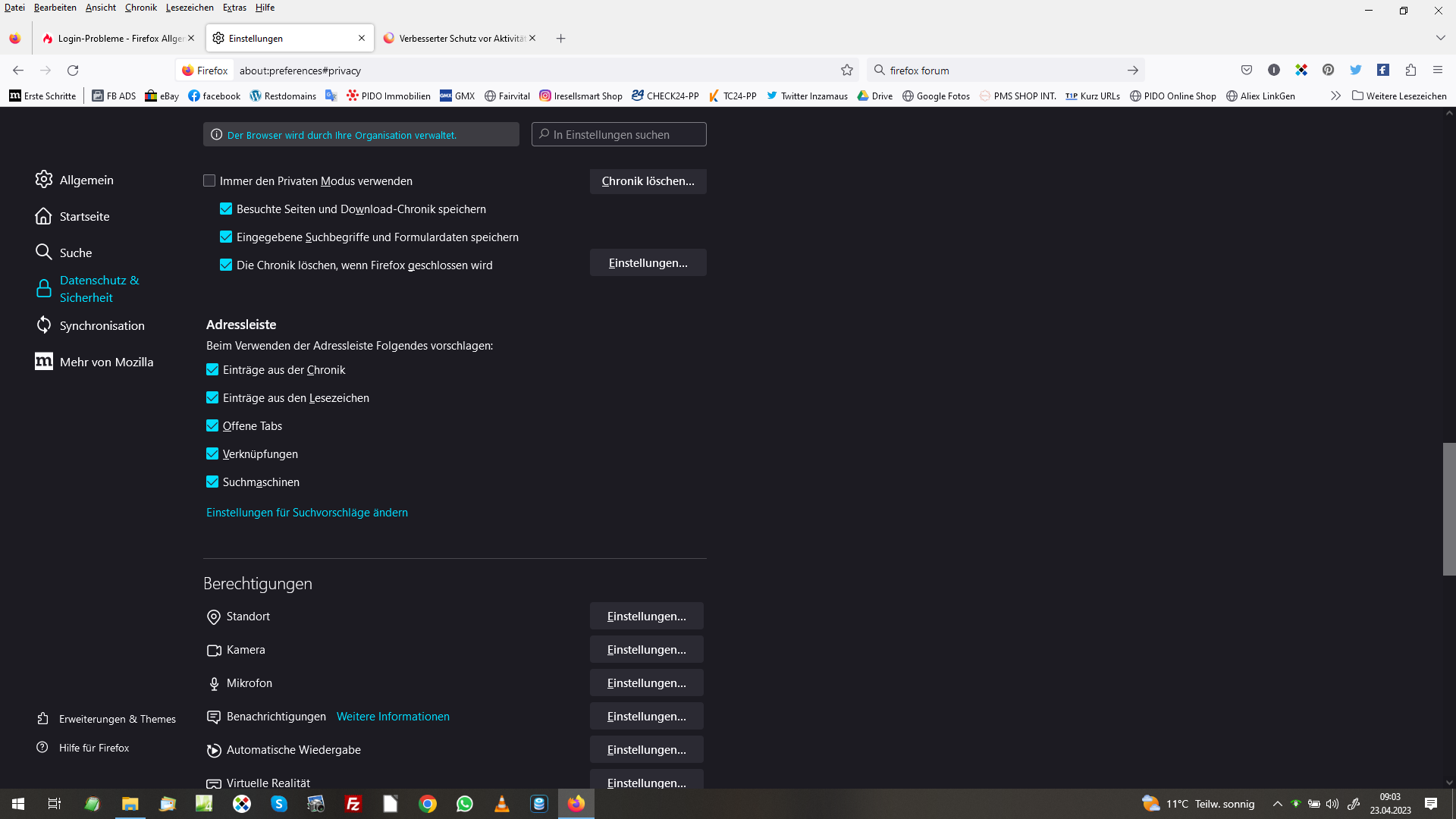The height and width of the screenshot is (819, 1456).
Task: Open the Lesezeichen menu in menu bar
Action: tap(190, 8)
